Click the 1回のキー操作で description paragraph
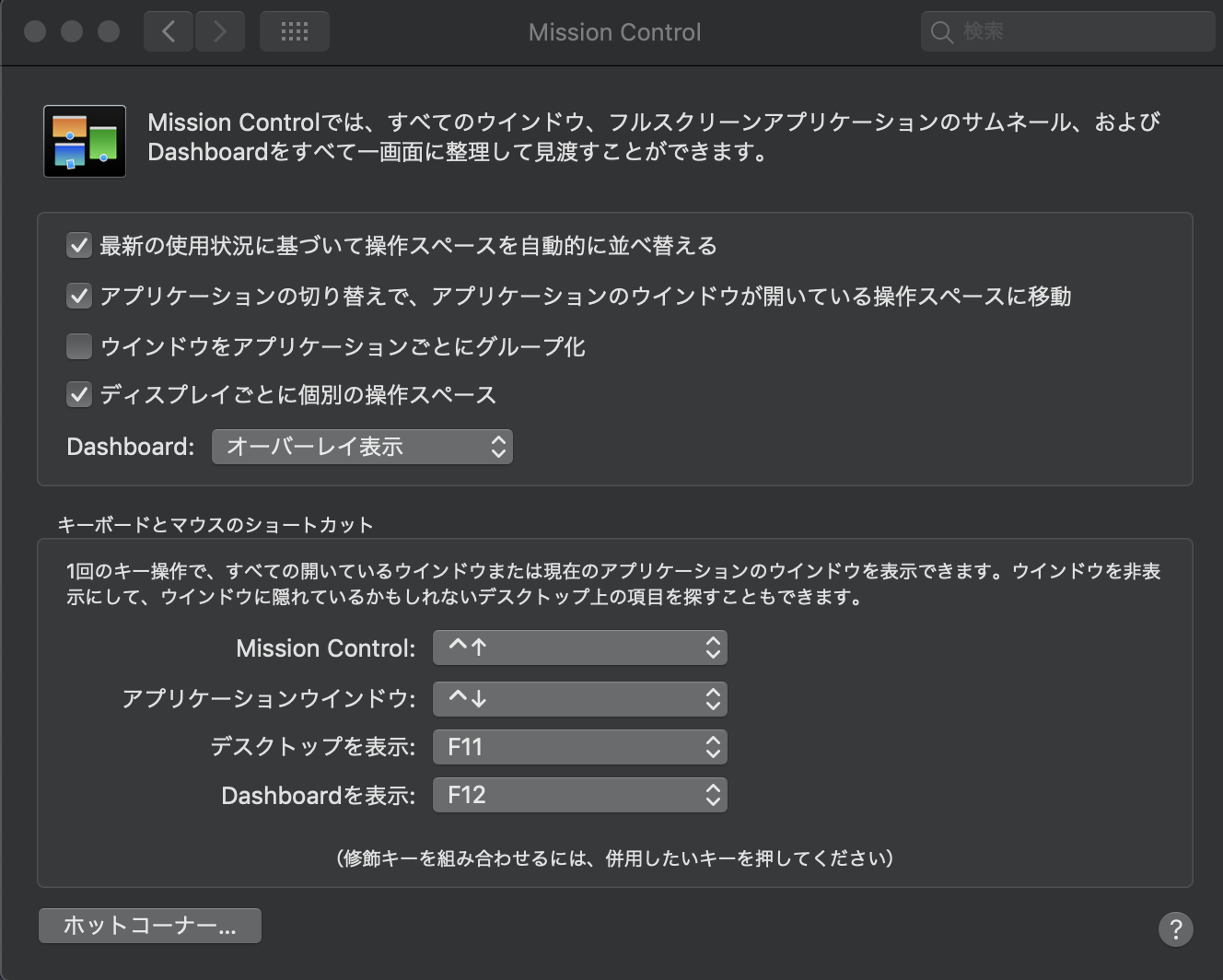Screen dimensions: 1223x980 (613, 584)
